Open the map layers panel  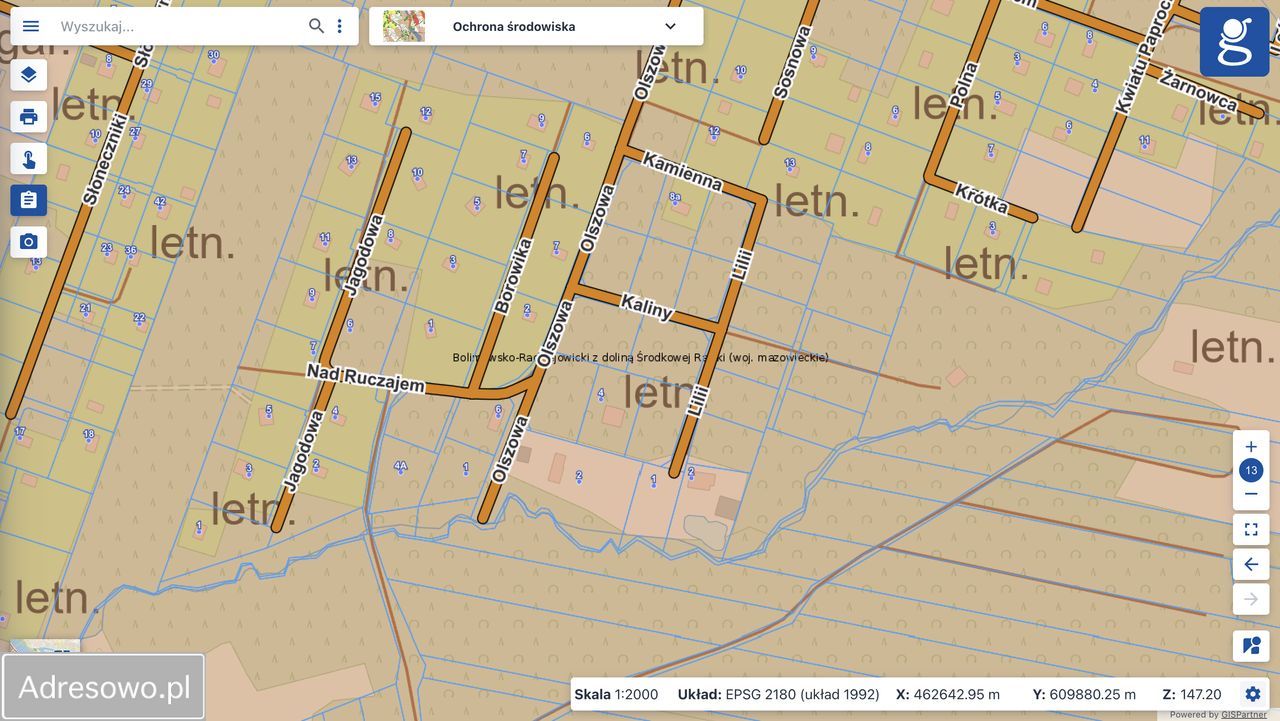(28, 75)
